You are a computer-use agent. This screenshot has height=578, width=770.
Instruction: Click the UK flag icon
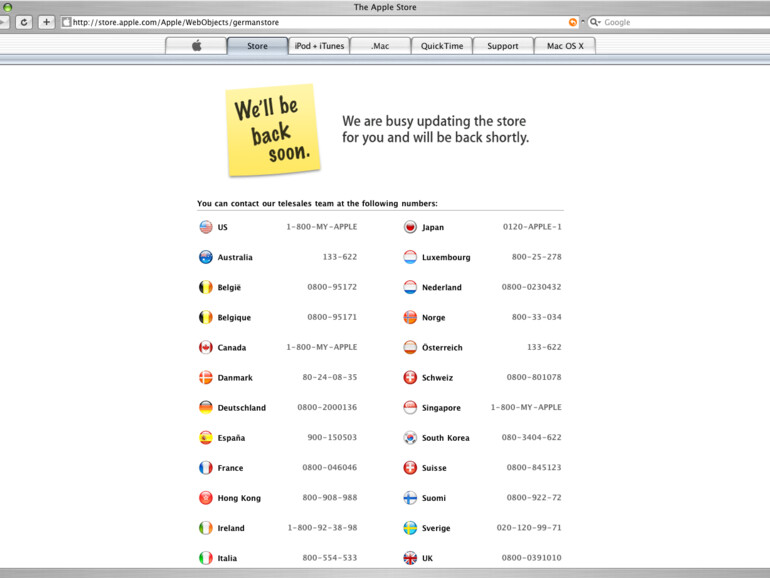coord(410,558)
